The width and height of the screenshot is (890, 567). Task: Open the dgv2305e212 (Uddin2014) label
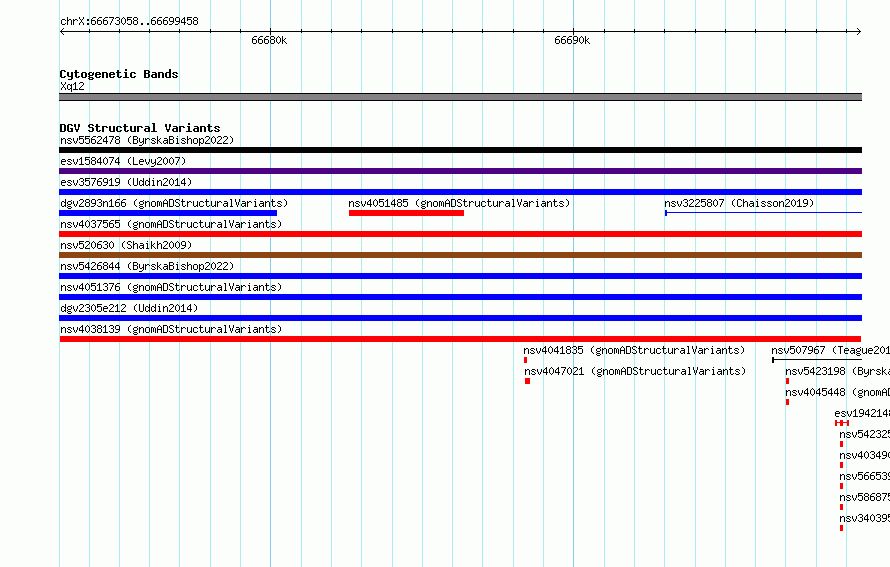129,308
